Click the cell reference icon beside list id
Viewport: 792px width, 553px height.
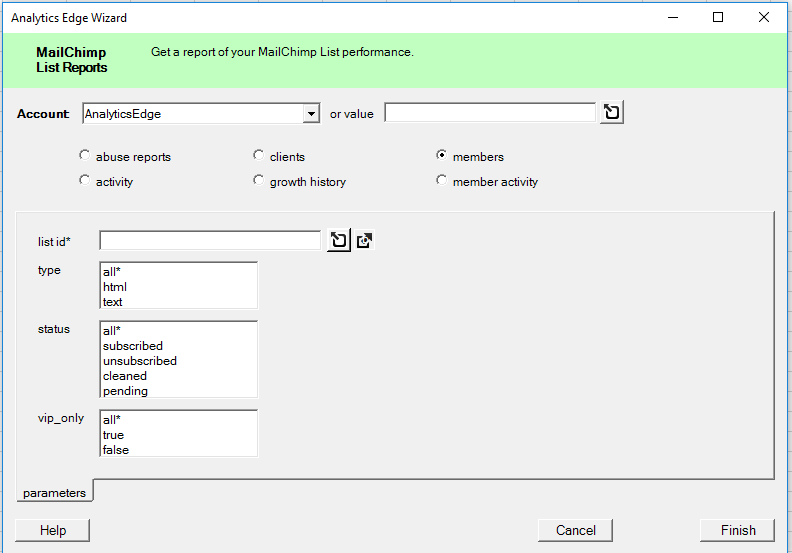coord(339,240)
